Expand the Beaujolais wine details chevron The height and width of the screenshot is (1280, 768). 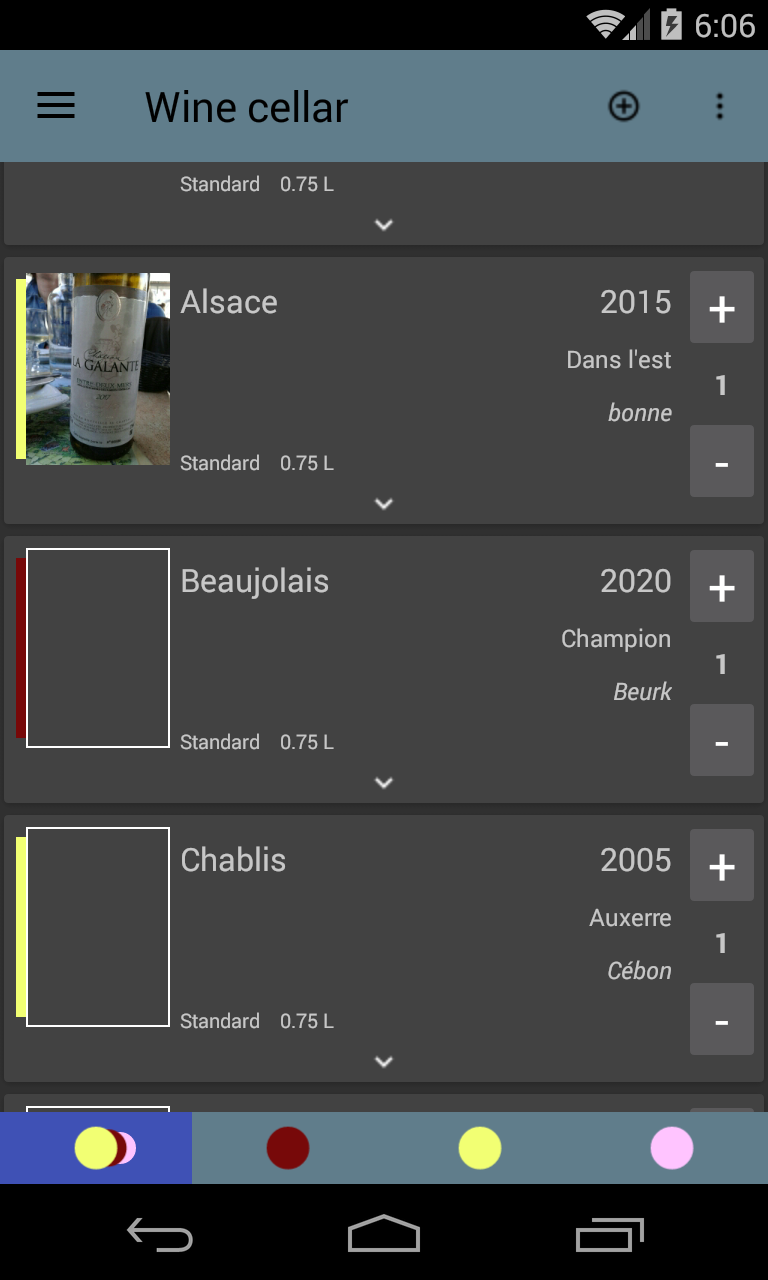click(x=384, y=783)
